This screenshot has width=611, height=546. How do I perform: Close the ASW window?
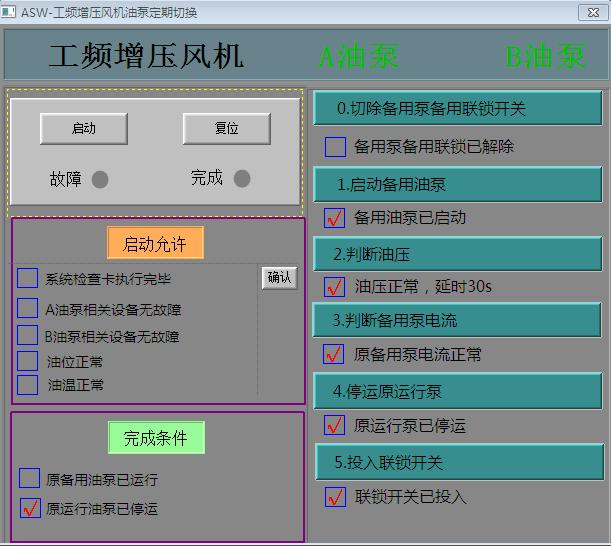click(591, 12)
